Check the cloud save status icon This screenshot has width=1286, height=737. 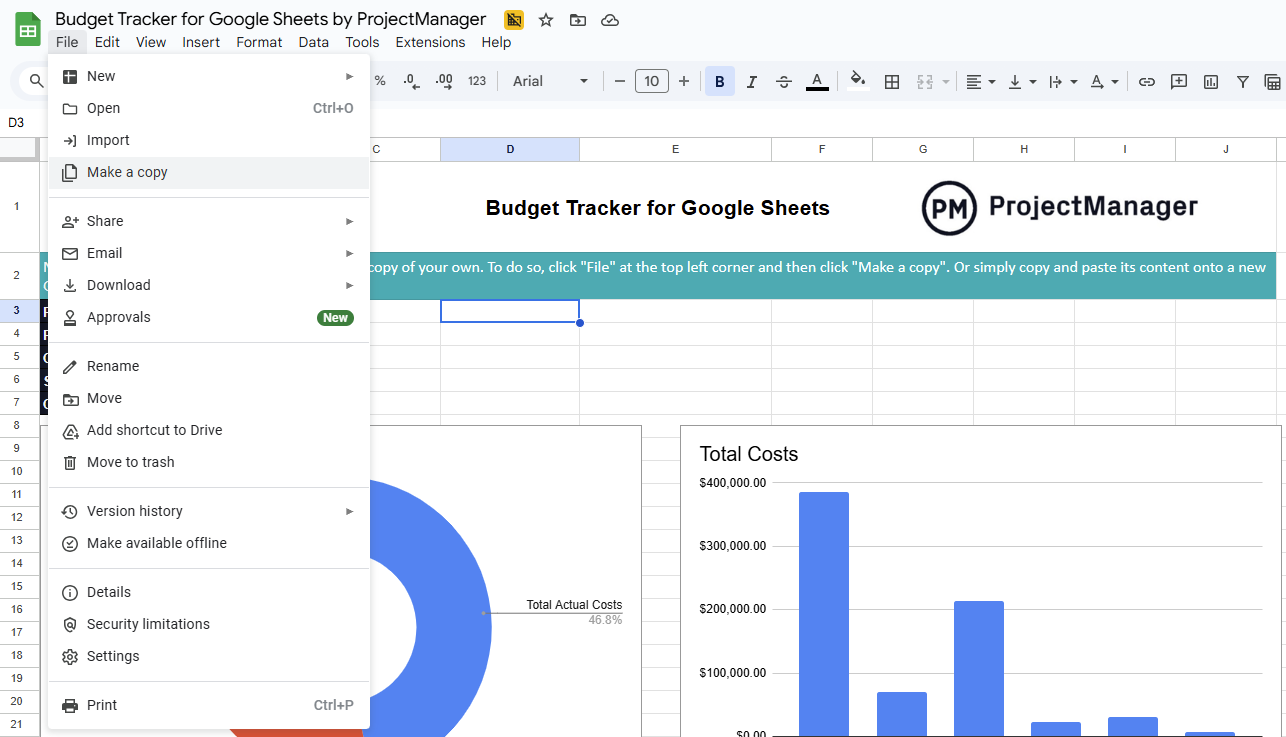[610, 20]
